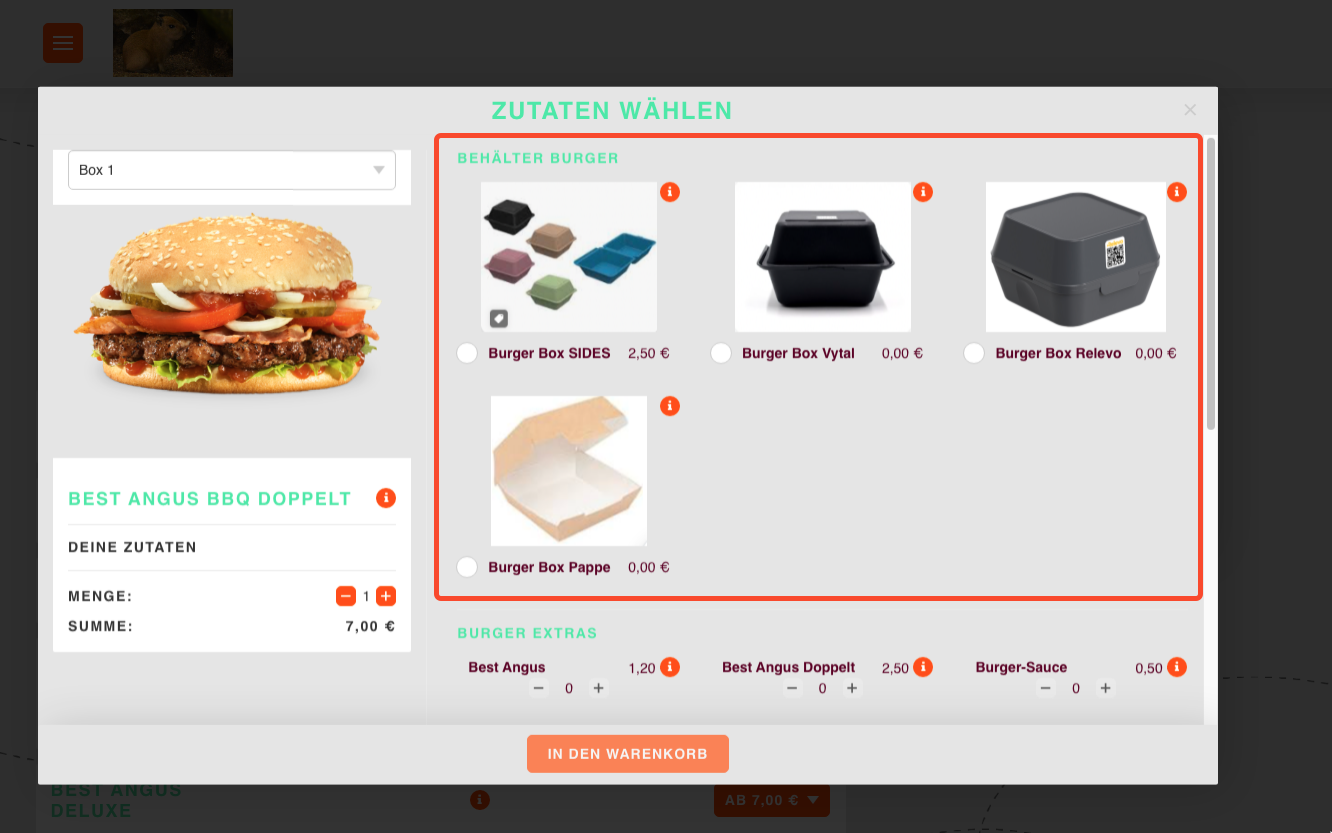Close the Zutaten wählen dialog
This screenshot has width=1332, height=833.
[1190, 110]
